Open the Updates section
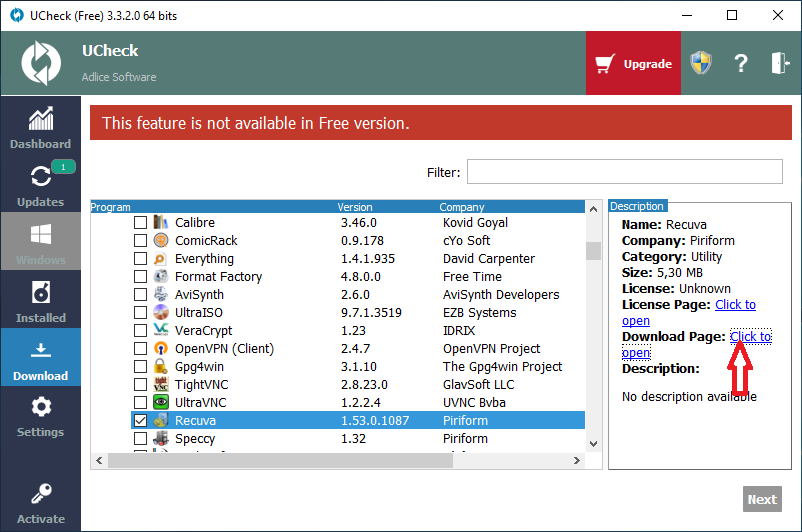 pyautogui.click(x=40, y=185)
